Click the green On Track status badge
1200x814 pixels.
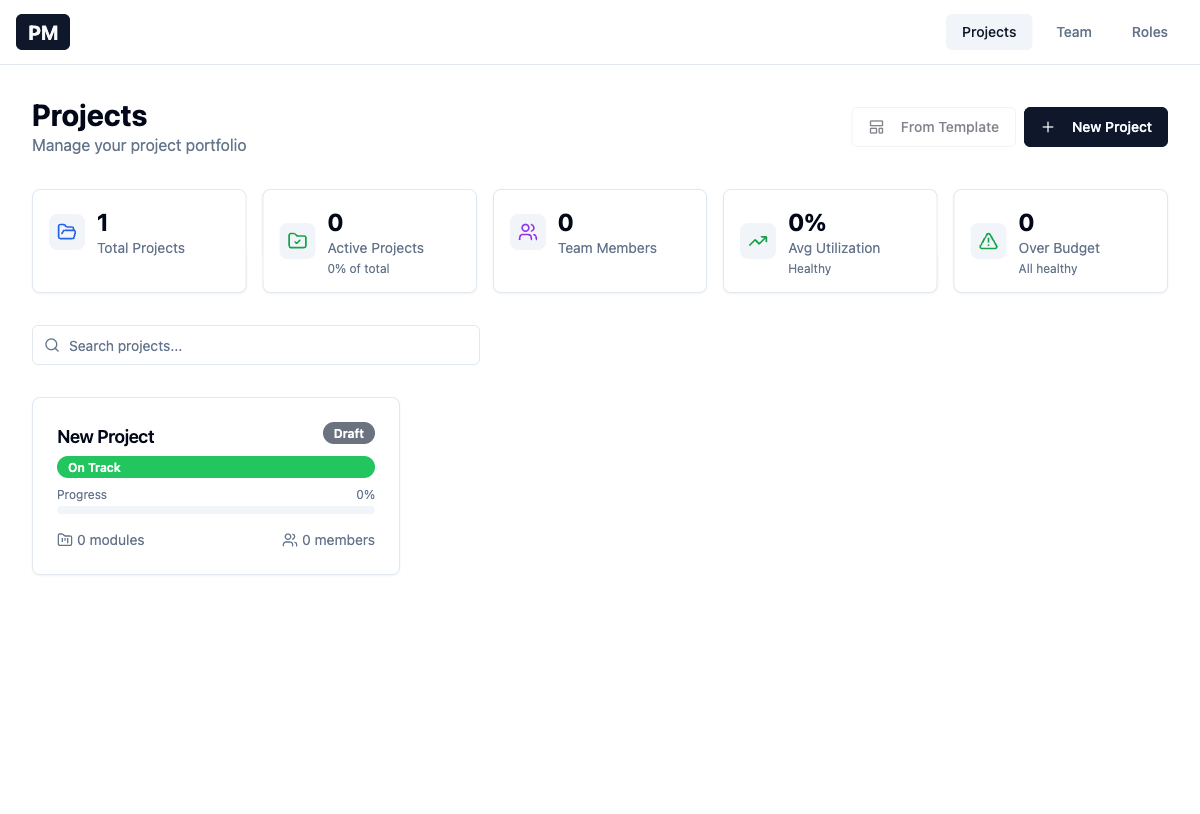coord(216,467)
